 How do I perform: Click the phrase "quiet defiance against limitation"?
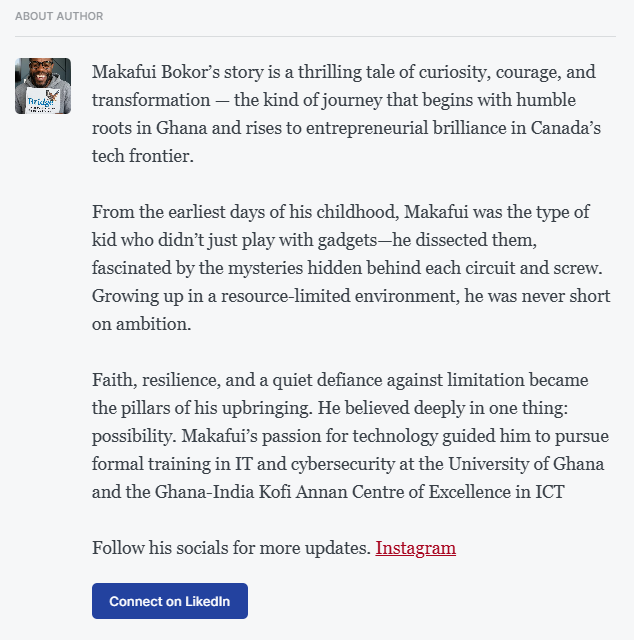(x=385, y=381)
